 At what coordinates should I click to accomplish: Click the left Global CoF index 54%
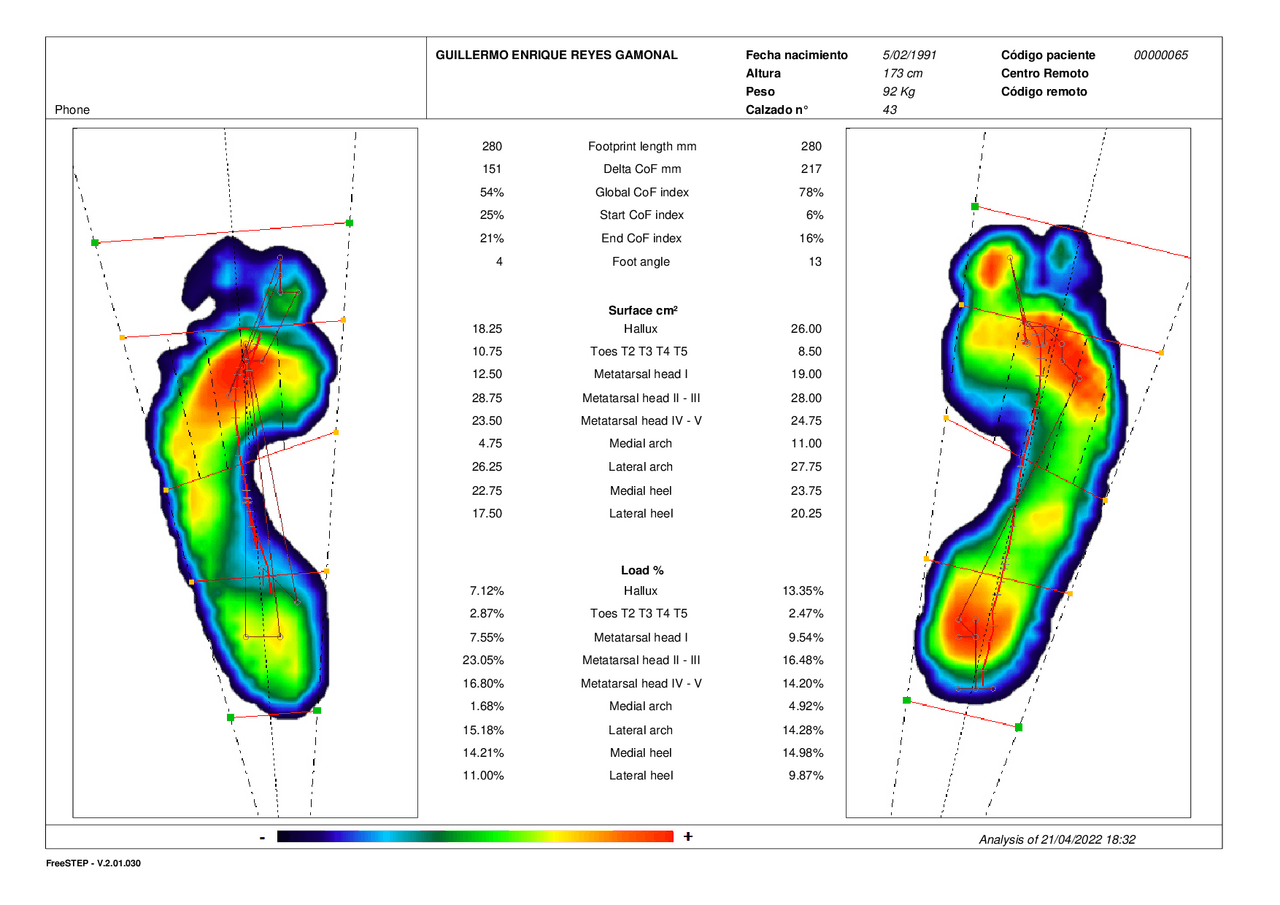pyautogui.click(x=491, y=192)
